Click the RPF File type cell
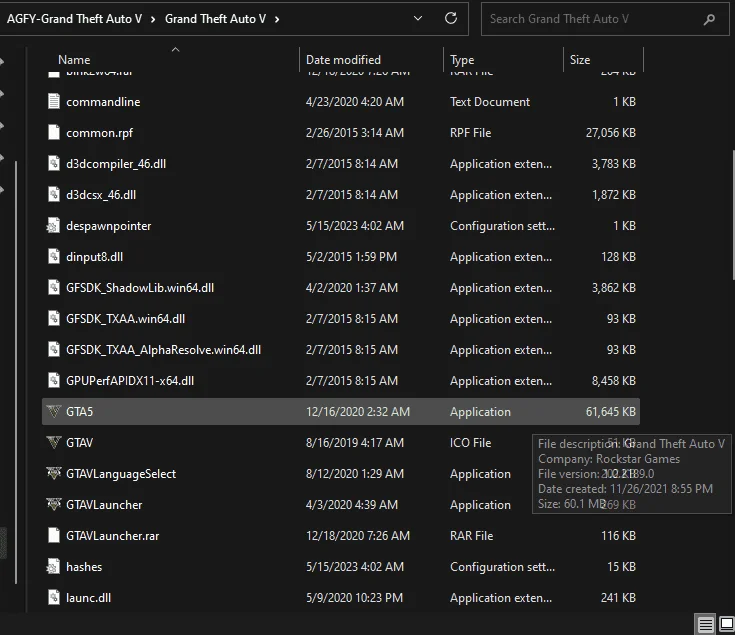This screenshot has width=735, height=635. (470, 133)
